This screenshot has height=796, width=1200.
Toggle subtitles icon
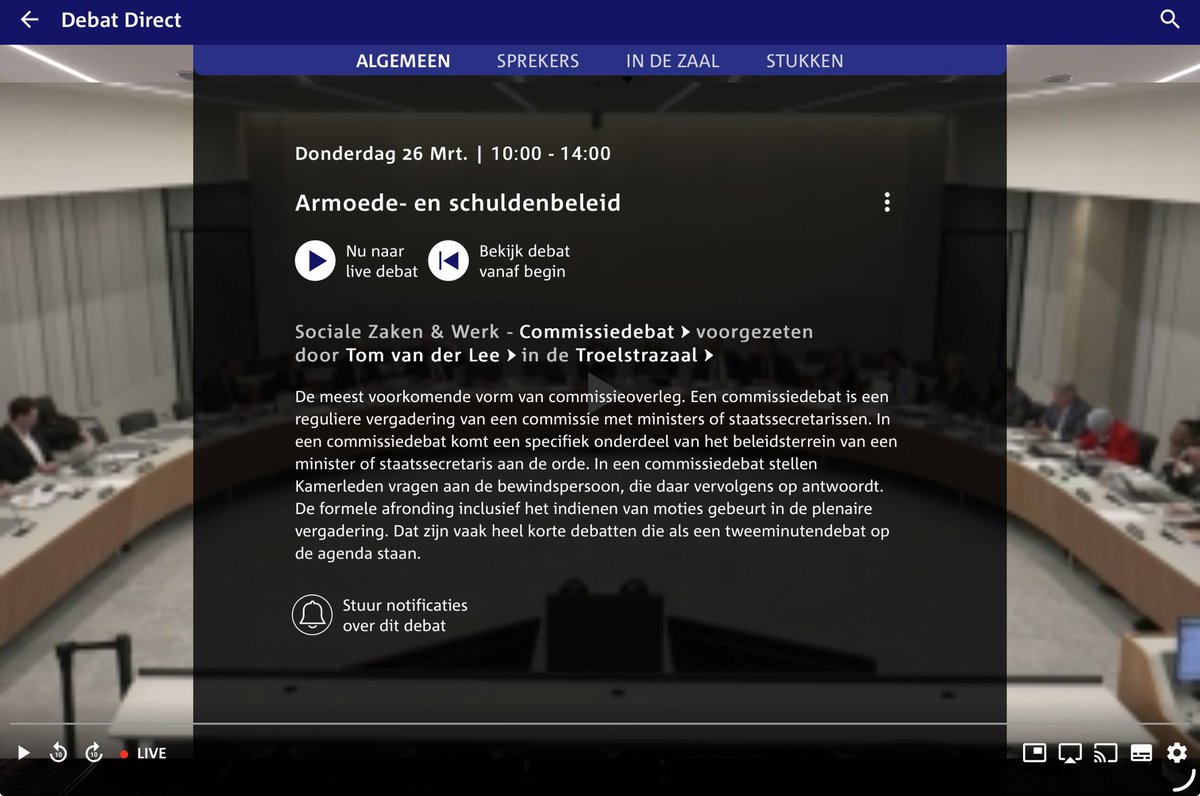[x=1141, y=753]
